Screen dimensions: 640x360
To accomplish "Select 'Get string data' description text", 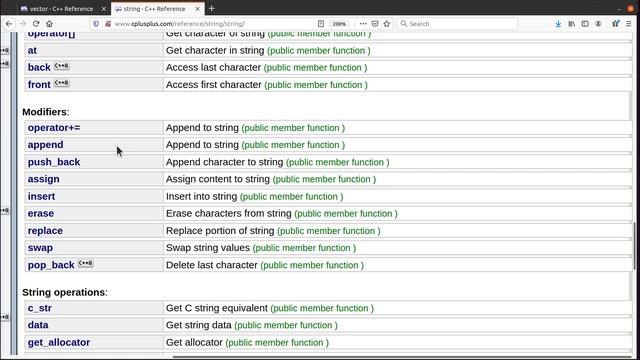I will [199, 325].
